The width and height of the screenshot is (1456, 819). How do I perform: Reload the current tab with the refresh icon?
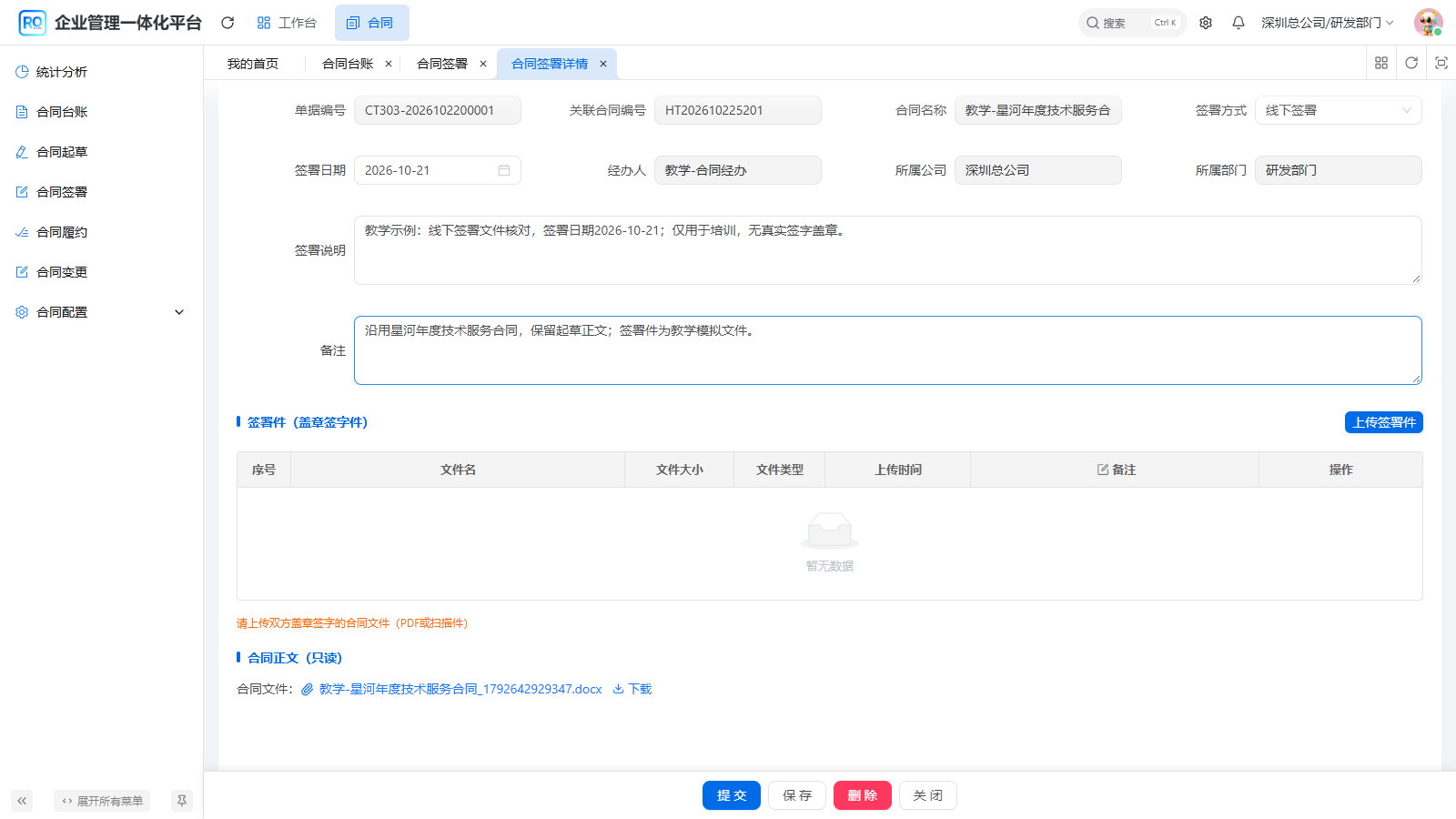pos(1411,63)
